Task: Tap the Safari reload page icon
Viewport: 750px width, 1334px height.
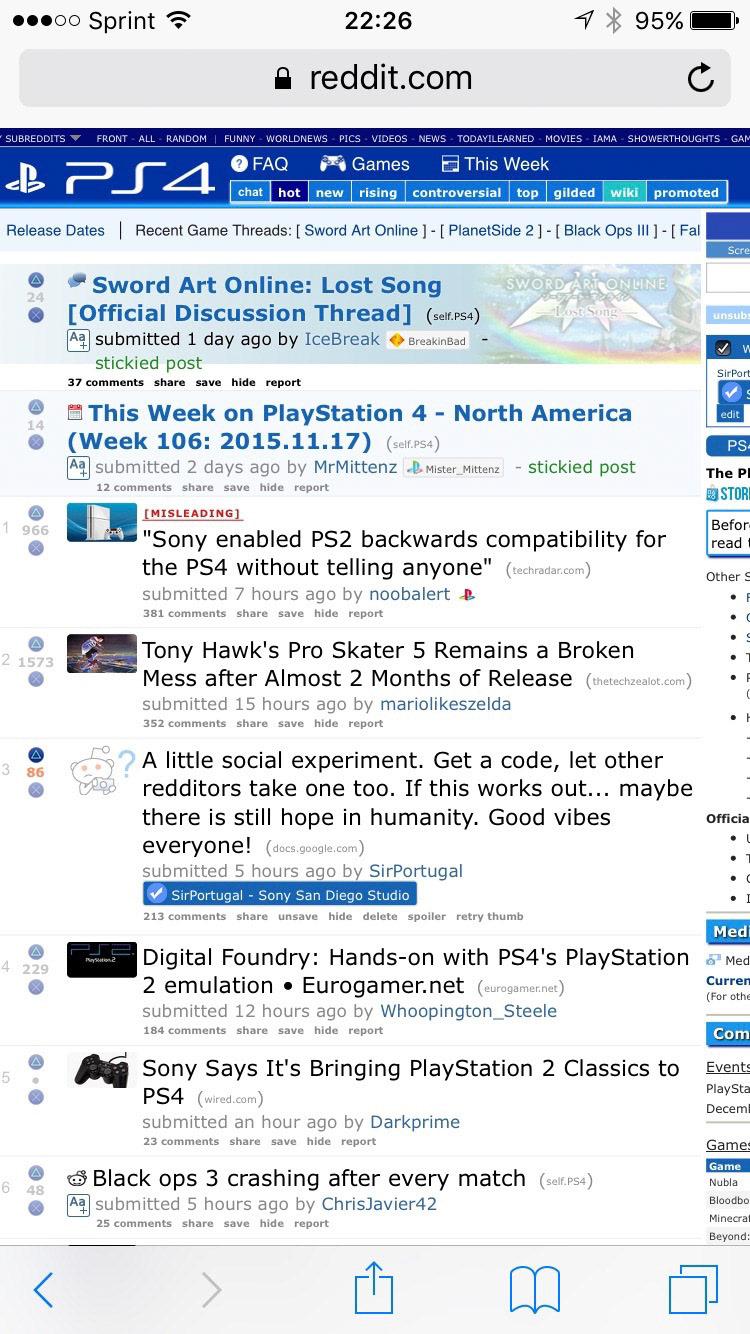Action: (700, 78)
